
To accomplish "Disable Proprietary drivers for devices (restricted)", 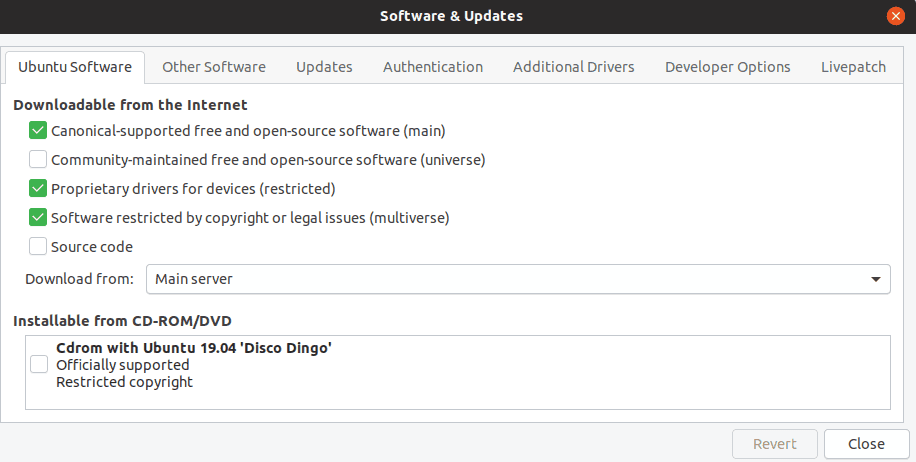I will click(38, 188).
